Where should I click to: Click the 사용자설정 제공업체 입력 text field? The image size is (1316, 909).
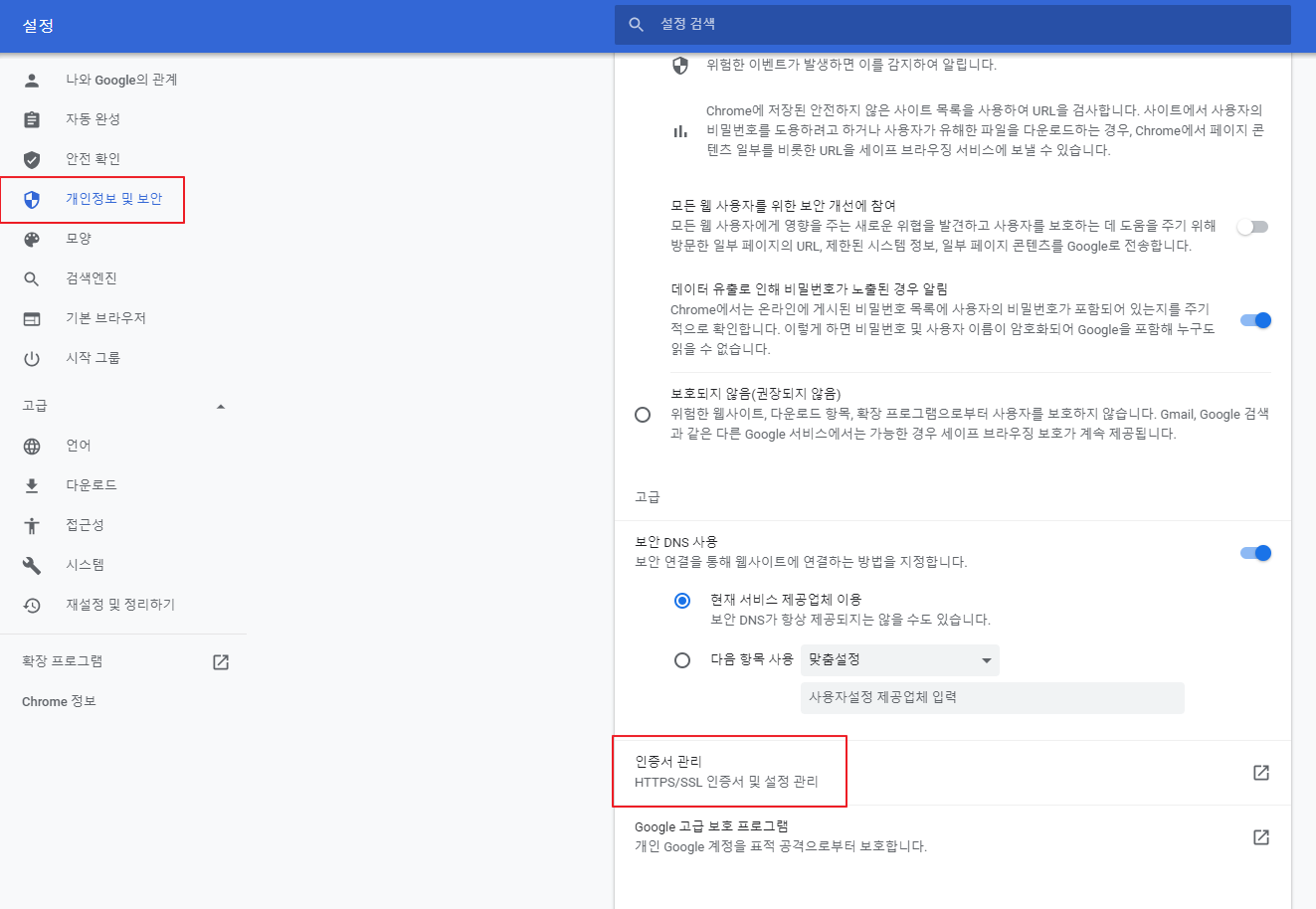pyautogui.click(x=992, y=698)
